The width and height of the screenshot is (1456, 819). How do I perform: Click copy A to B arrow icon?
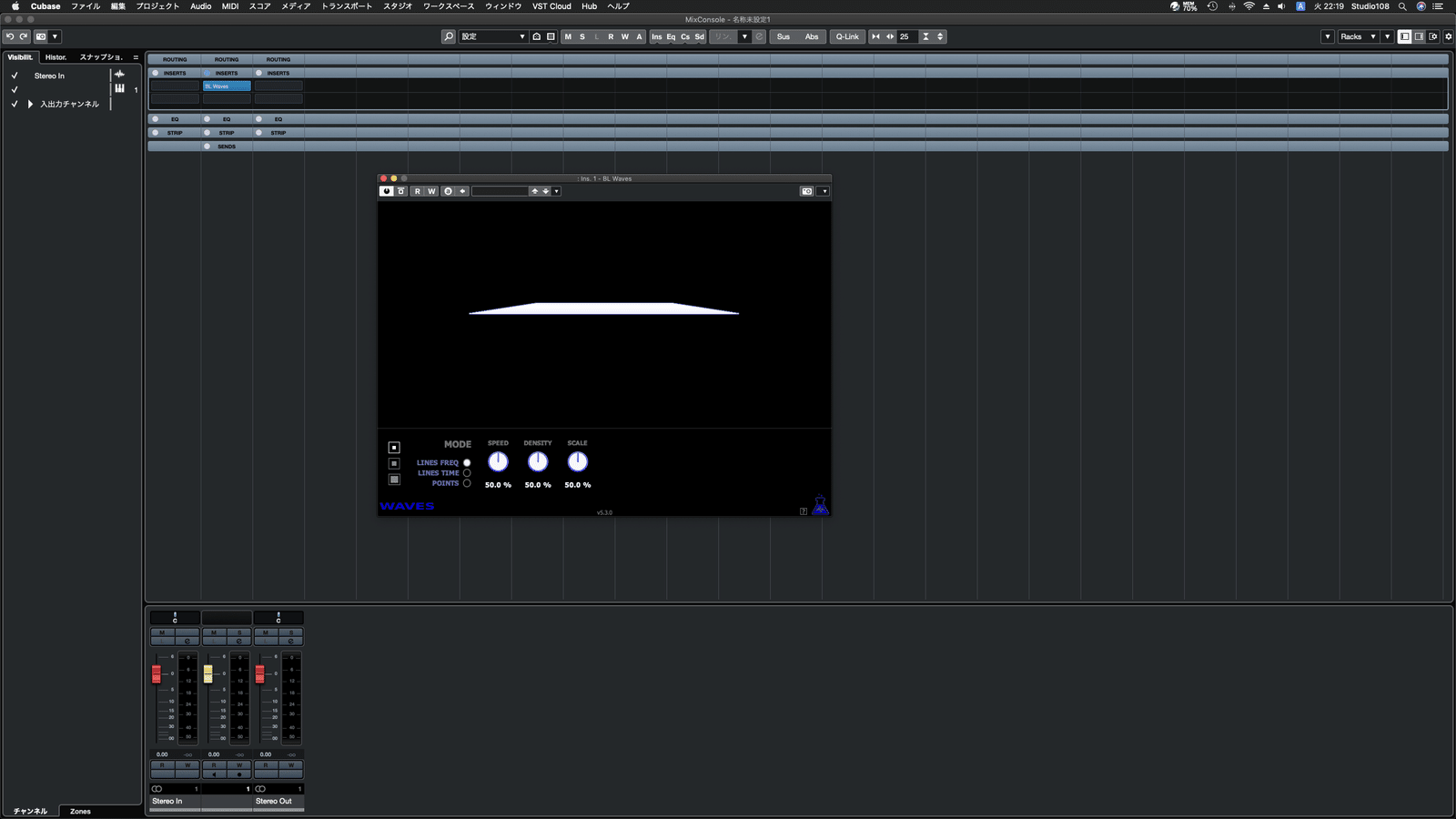click(463, 191)
